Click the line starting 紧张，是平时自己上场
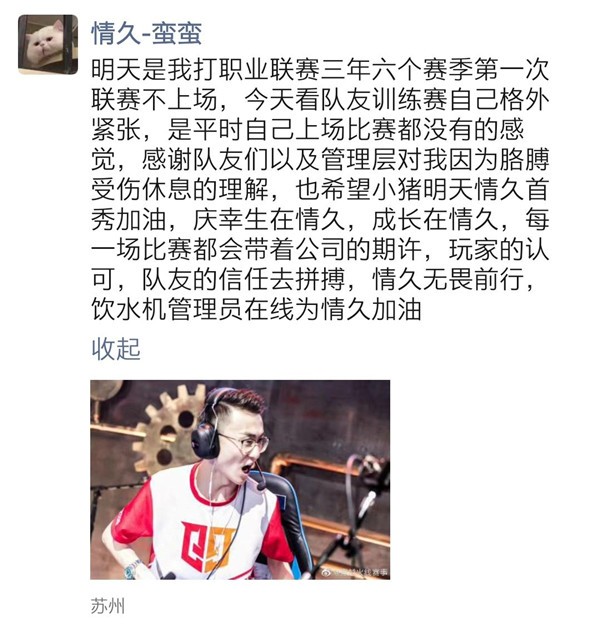 coord(307,129)
